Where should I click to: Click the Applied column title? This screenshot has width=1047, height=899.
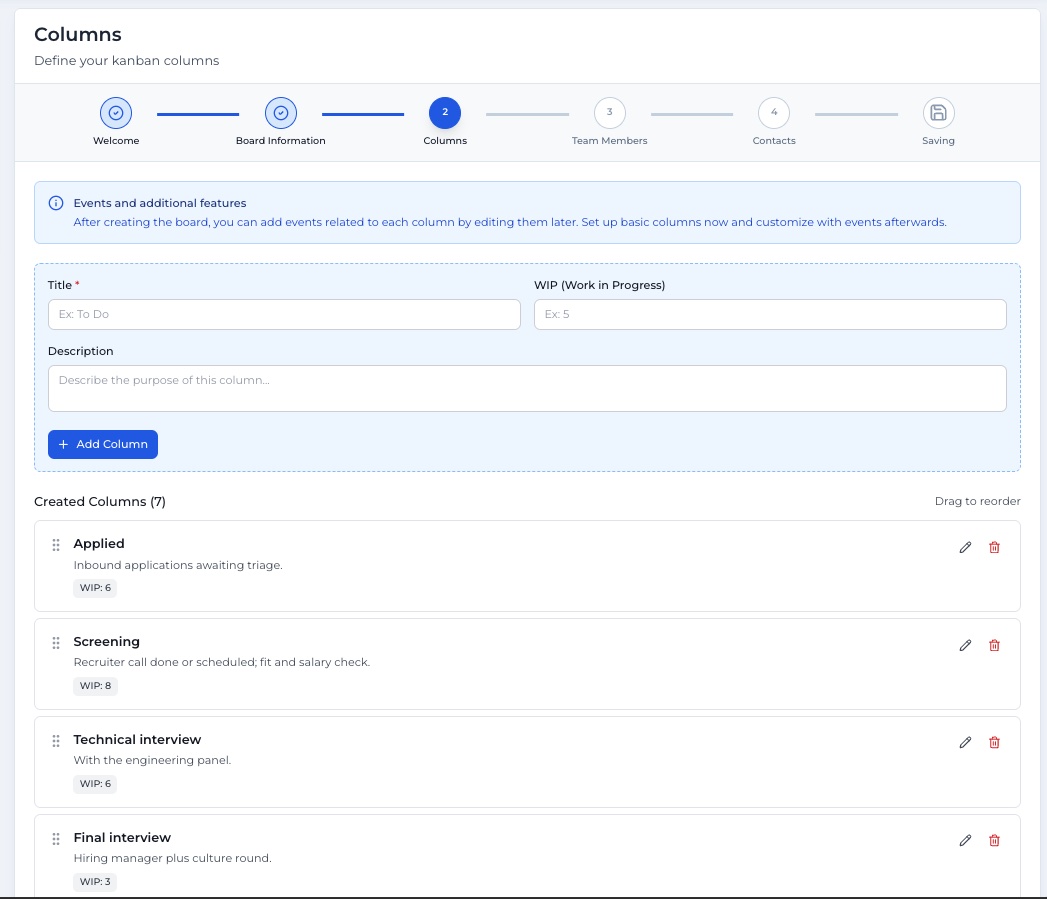[x=99, y=544]
